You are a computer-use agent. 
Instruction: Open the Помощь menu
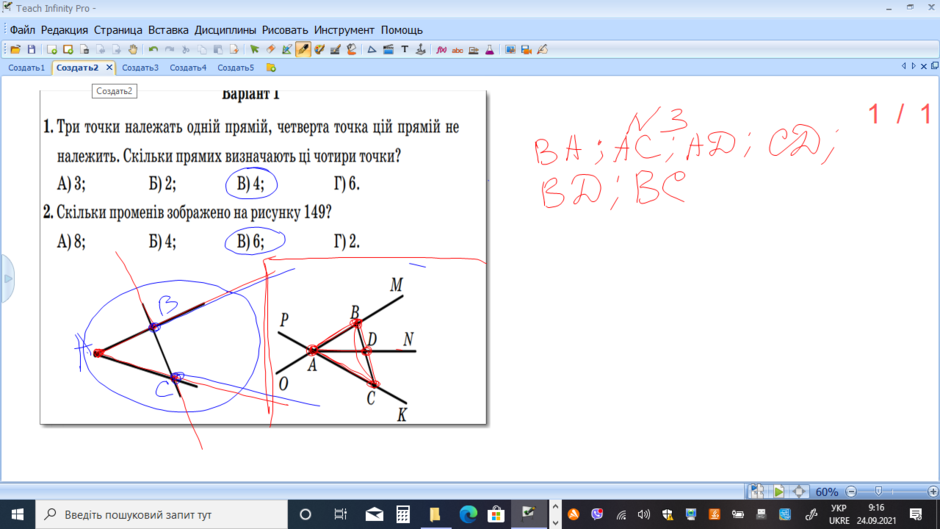(402, 30)
